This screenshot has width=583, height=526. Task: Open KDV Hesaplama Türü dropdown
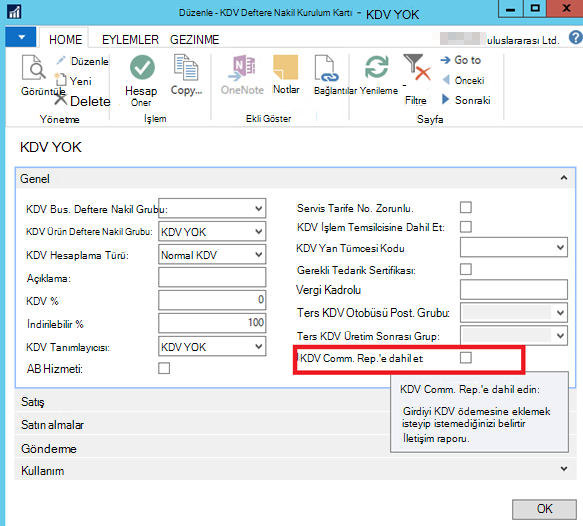click(259, 255)
